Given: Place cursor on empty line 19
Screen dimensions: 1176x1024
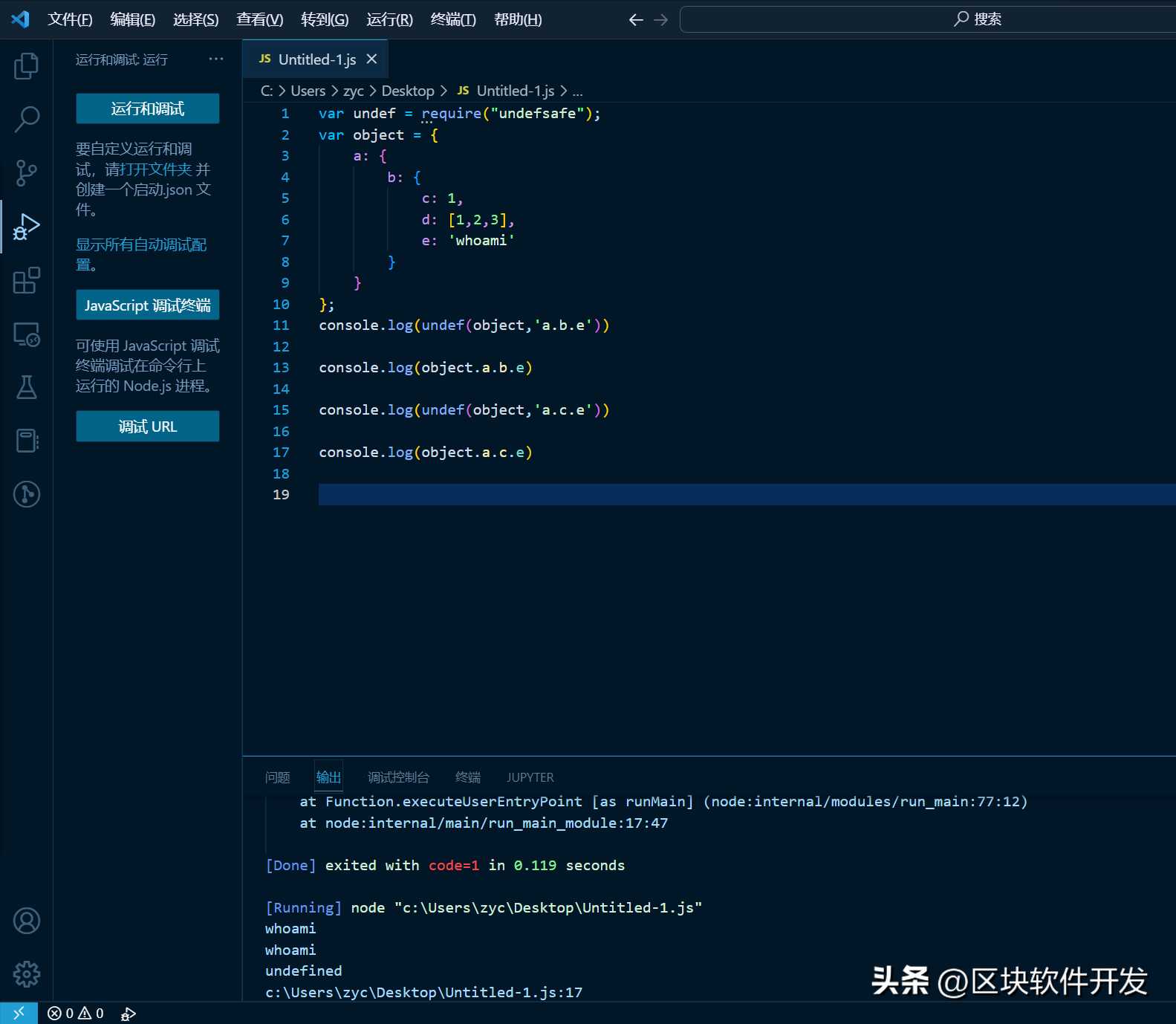Looking at the screenshot, I should [747, 495].
